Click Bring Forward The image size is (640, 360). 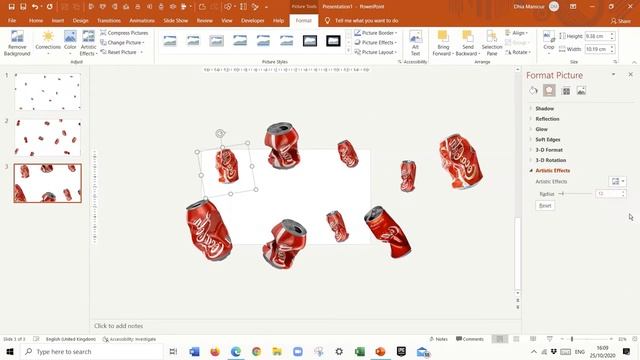point(443,43)
